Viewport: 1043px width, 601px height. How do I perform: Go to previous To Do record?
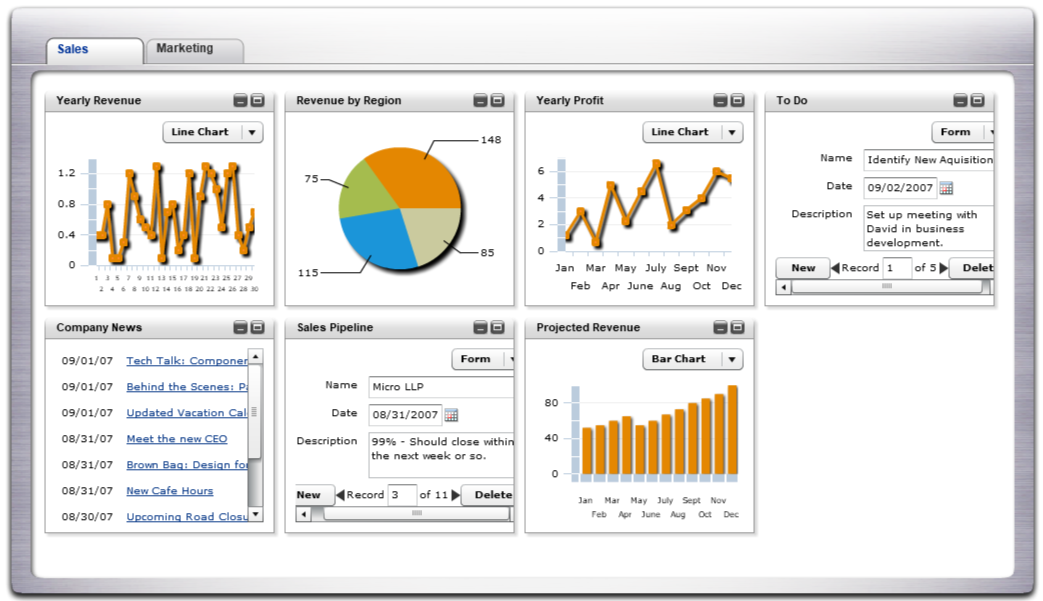tap(835, 268)
